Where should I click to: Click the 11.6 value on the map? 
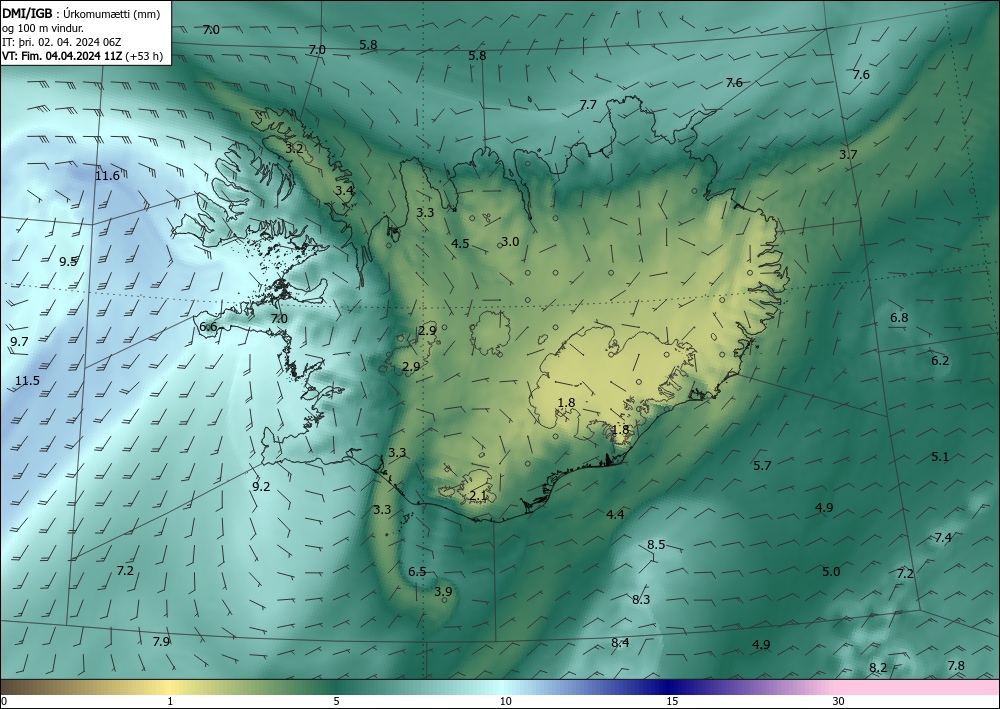click(107, 176)
